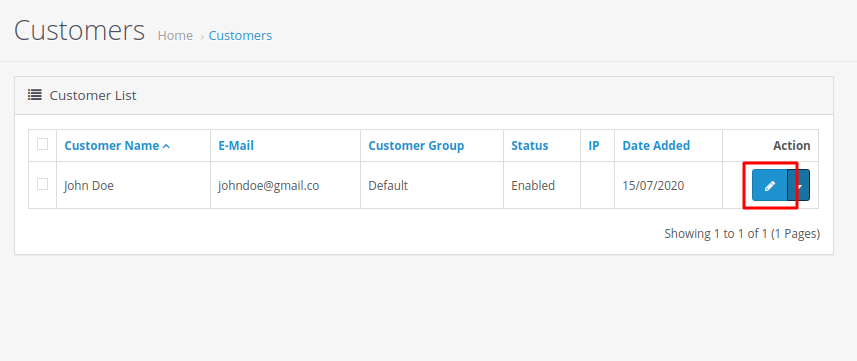
Task: Go to Home in the breadcrumb
Action: 175,36
